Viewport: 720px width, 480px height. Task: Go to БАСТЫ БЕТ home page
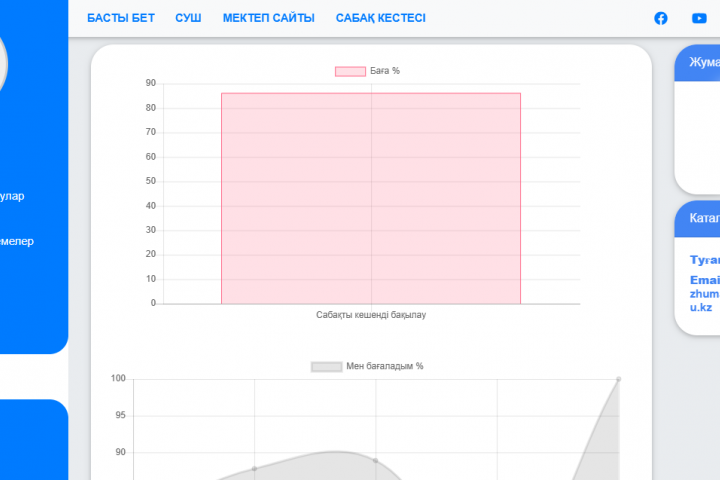pyautogui.click(x=121, y=18)
